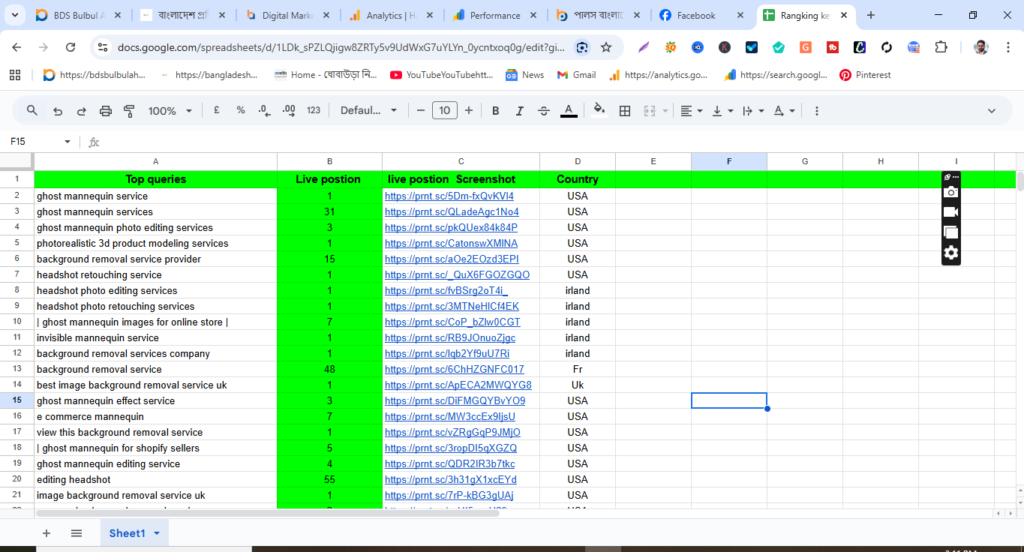Open link https://prnt.sc/6ChHZGNFC017
The image size is (1024, 552).
tap(454, 369)
